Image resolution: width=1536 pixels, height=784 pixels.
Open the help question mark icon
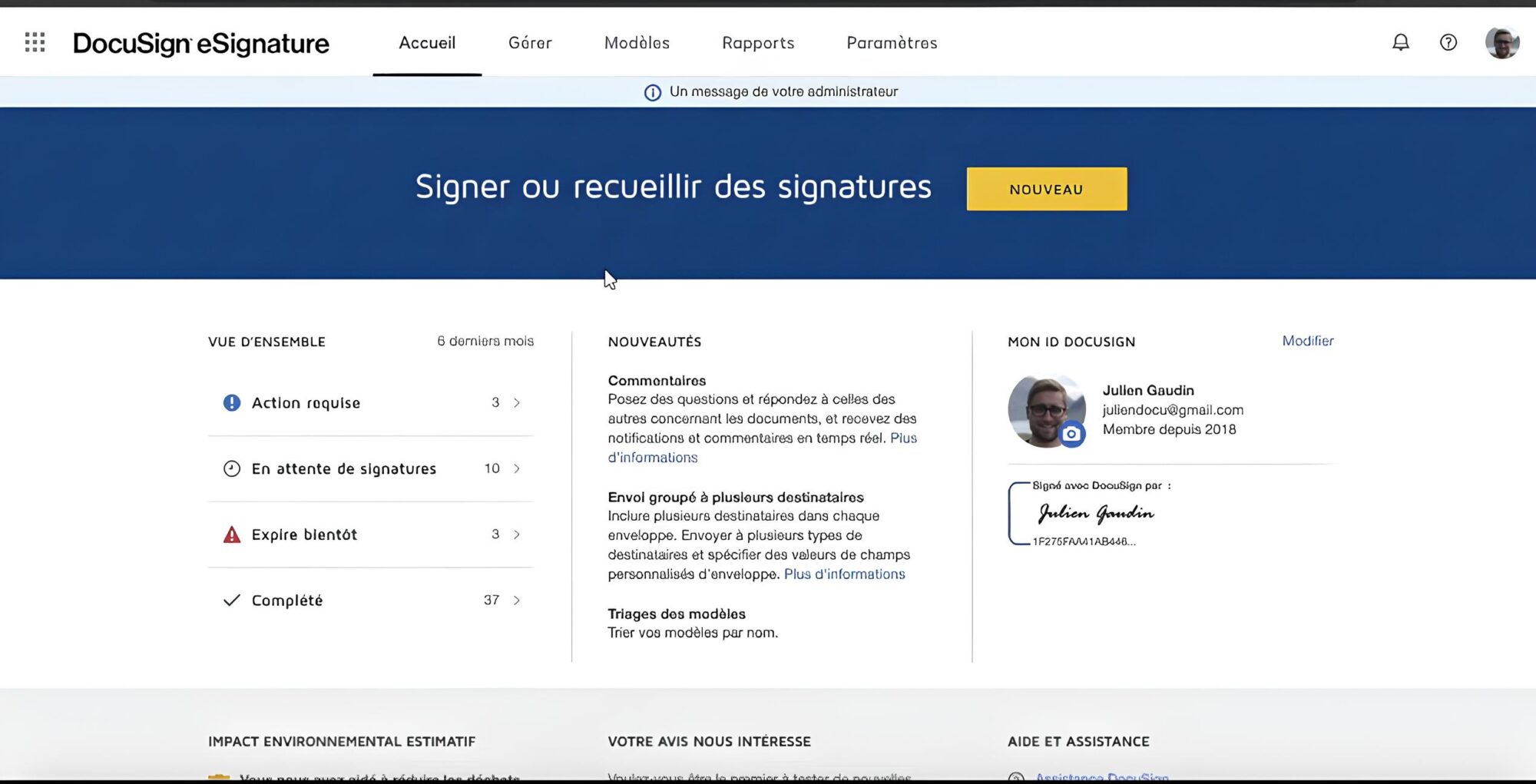coord(1448,42)
